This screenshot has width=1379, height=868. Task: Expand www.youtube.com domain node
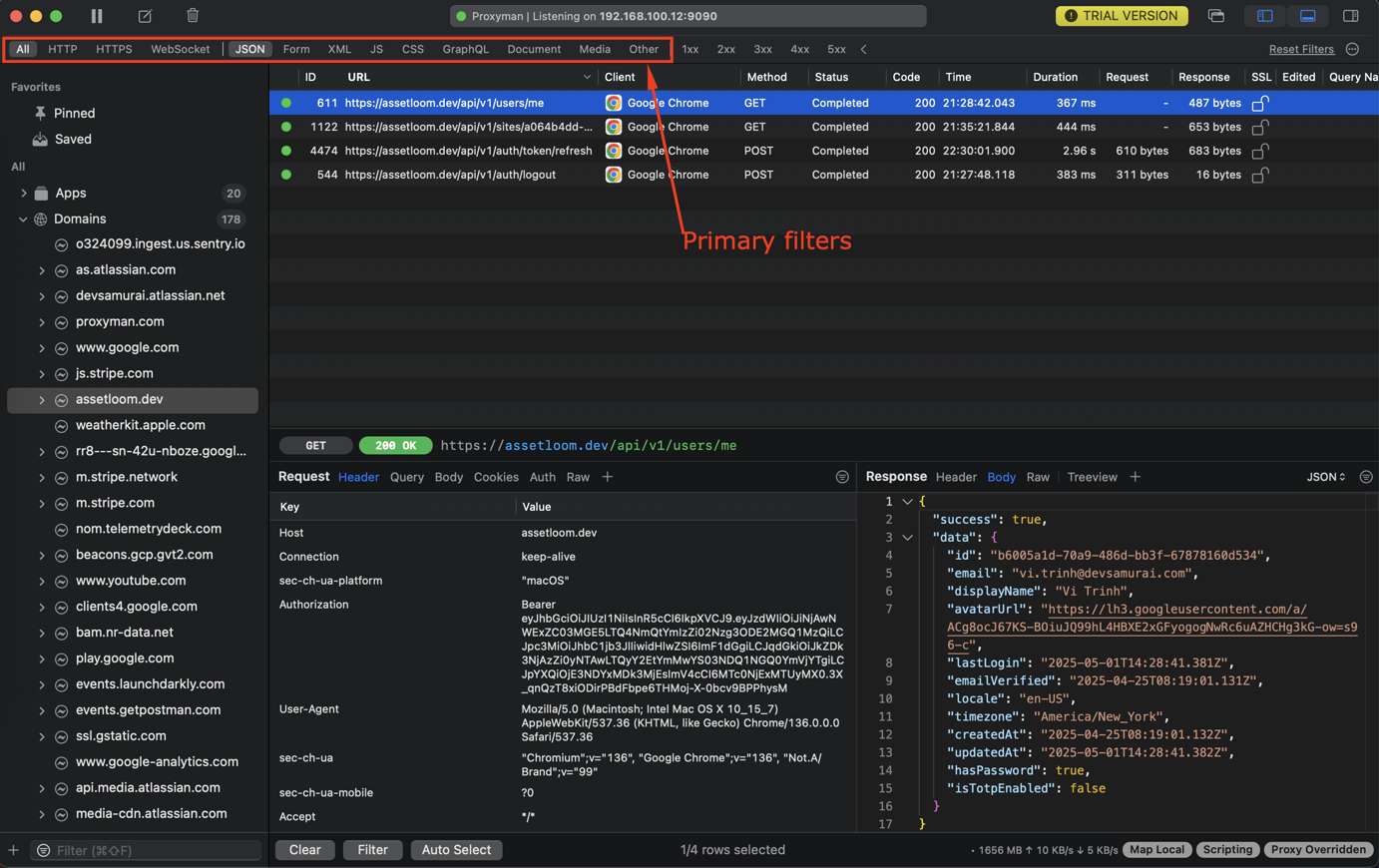point(42,581)
